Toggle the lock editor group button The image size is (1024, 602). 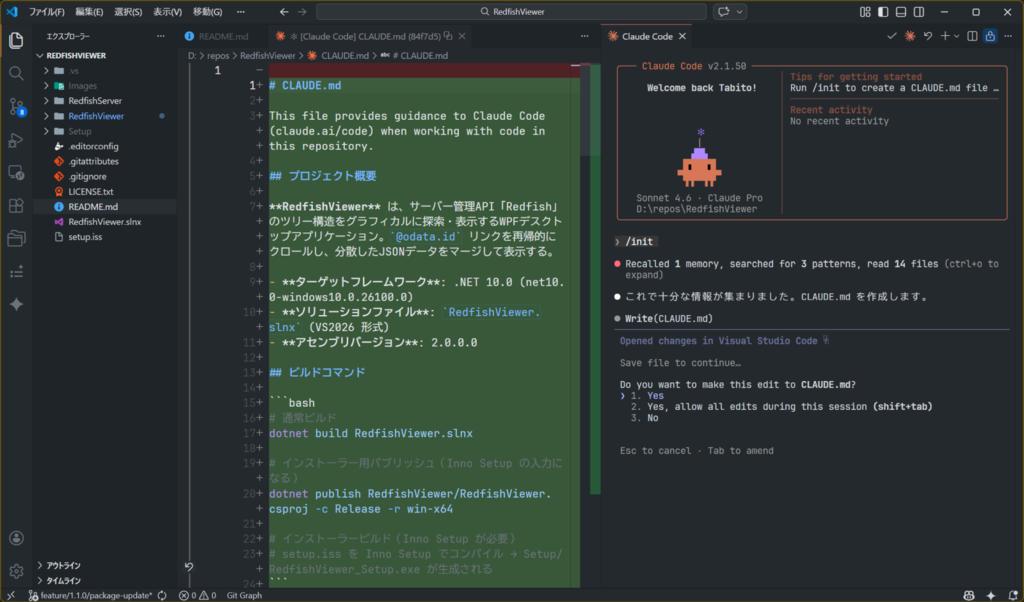tap(990, 36)
